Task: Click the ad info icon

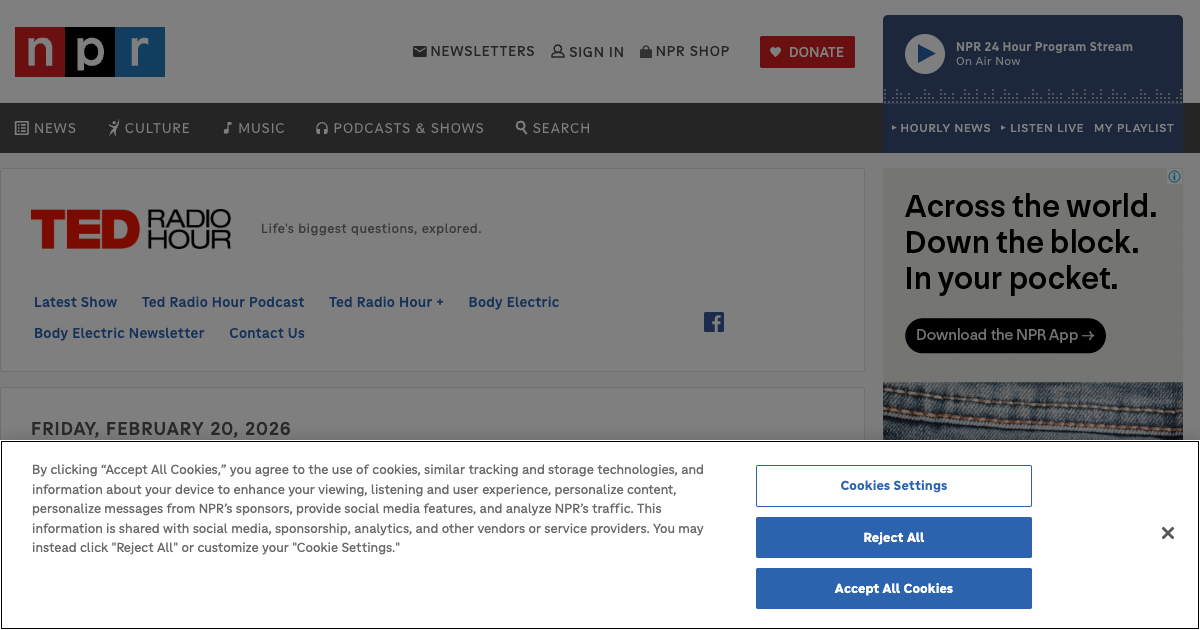Action: pyautogui.click(x=1174, y=177)
